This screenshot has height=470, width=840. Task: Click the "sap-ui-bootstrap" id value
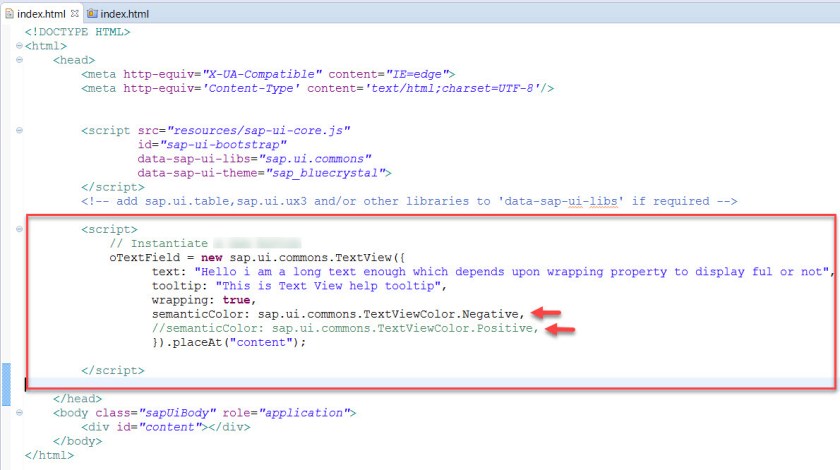pyautogui.click(x=223, y=145)
